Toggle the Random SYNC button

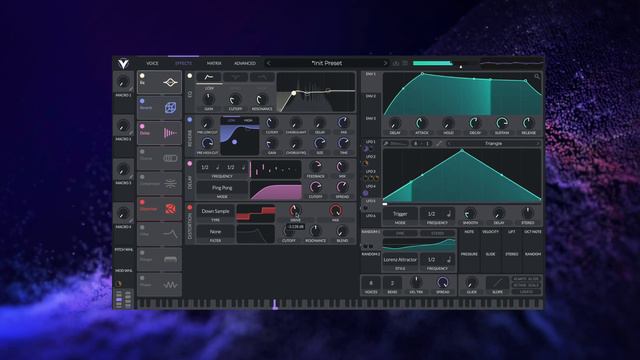pyautogui.click(x=400, y=233)
